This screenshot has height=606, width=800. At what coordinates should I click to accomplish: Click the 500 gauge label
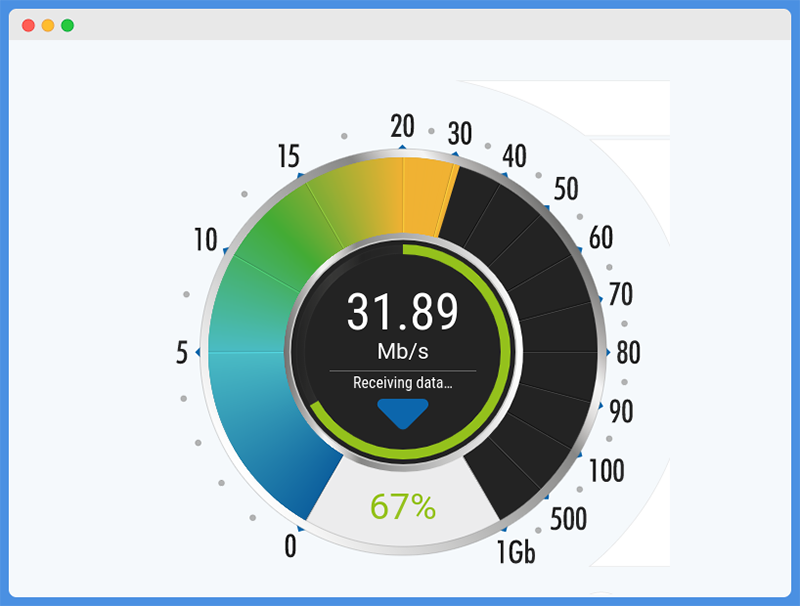568,519
